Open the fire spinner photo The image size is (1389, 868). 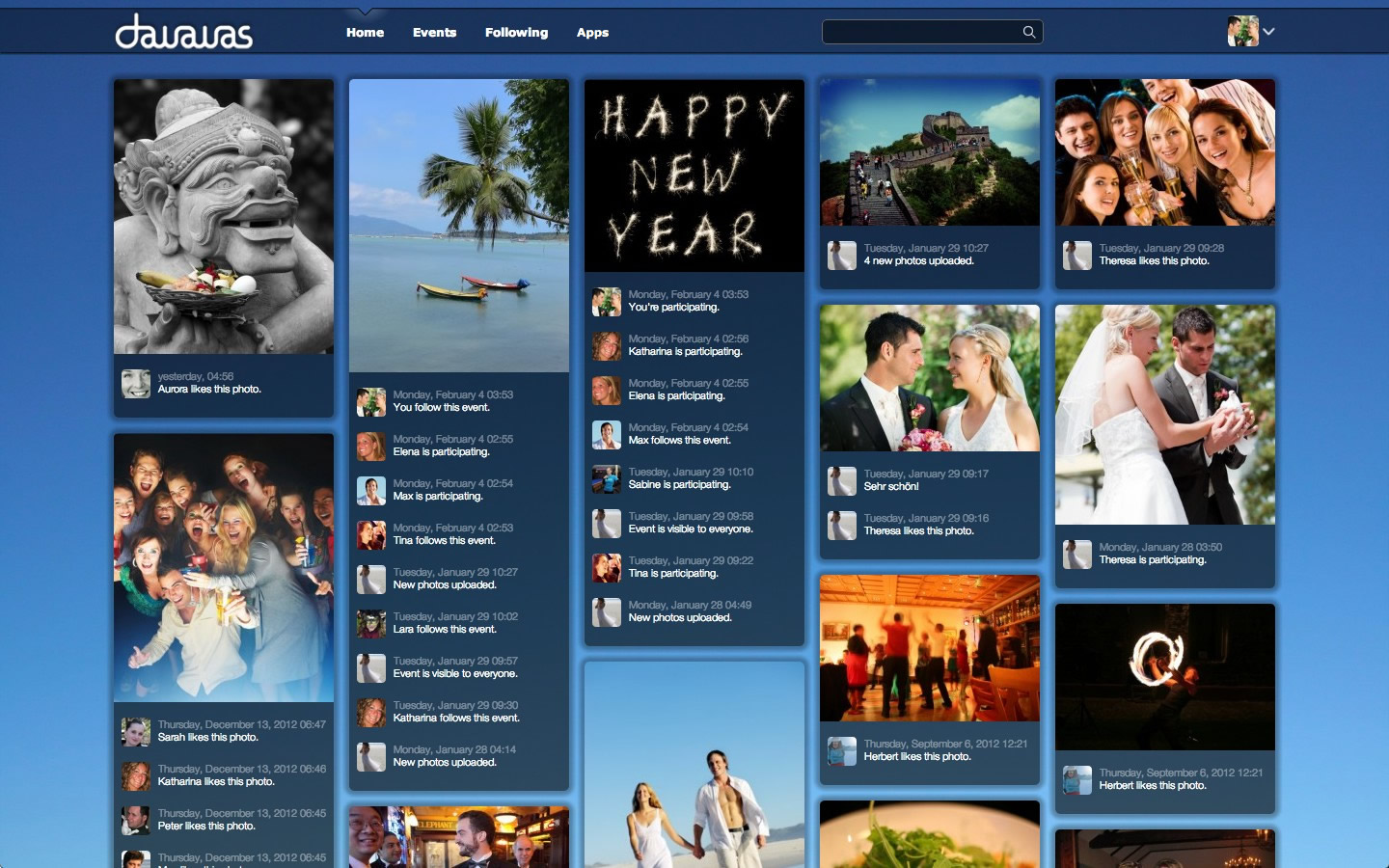(x=1165, y=677)
